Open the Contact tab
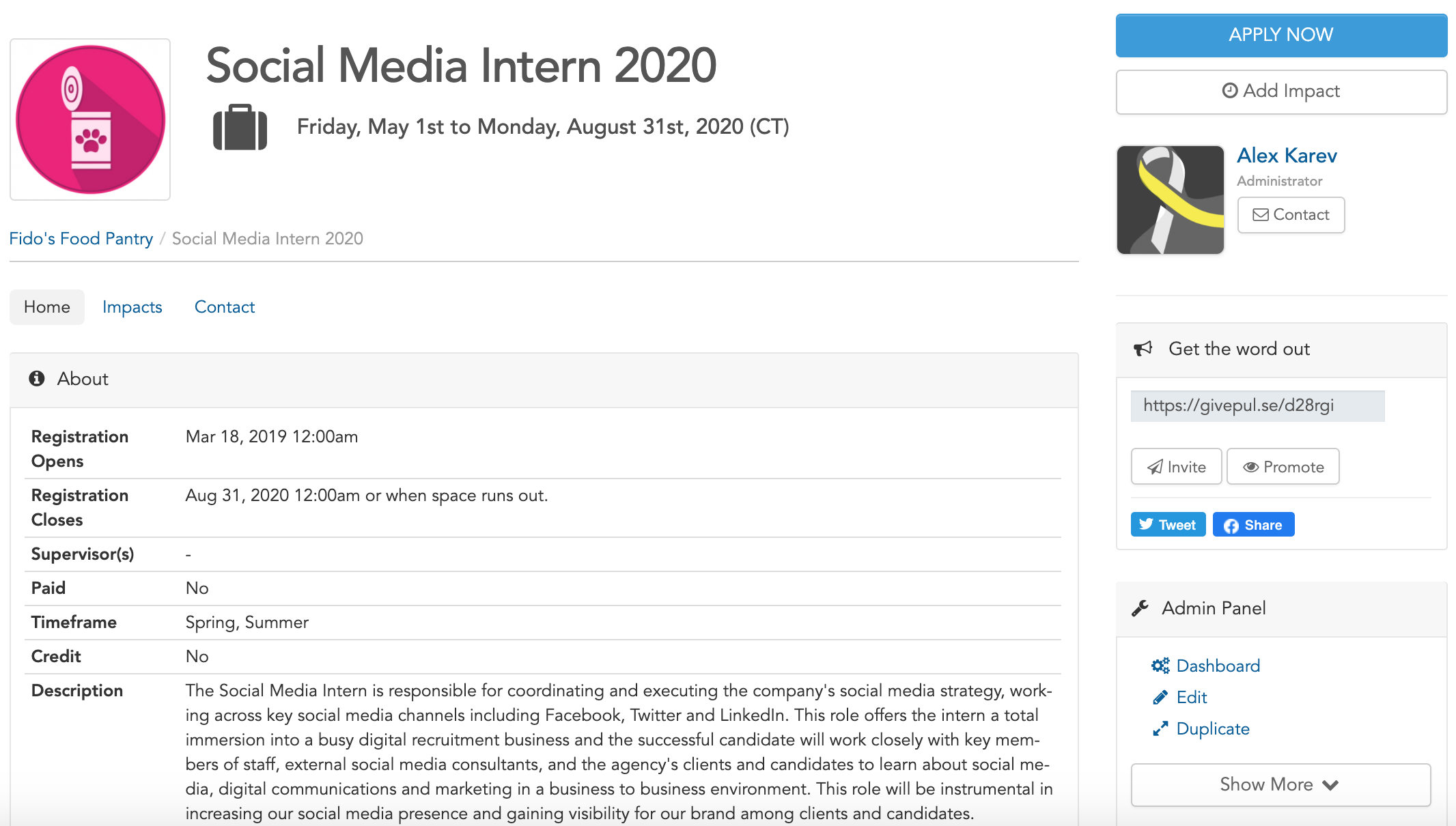Image resolution: width=1456 pixels, height=826 pixels. pos(225,307)
